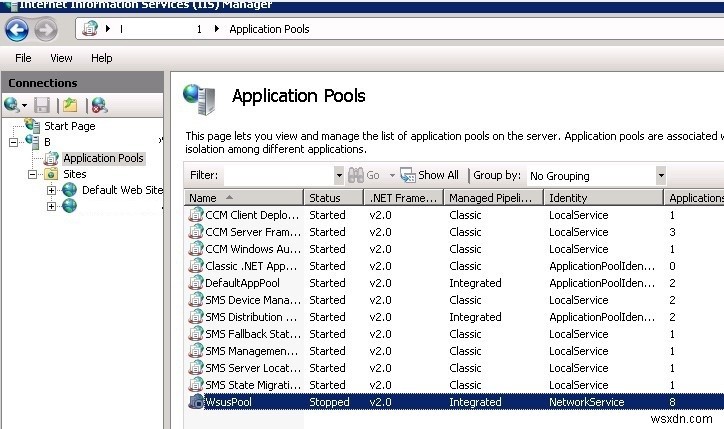This screenshot has width=724, height=429.
Task: Select the SMS State Migrati... pool name
Action: 253,385
